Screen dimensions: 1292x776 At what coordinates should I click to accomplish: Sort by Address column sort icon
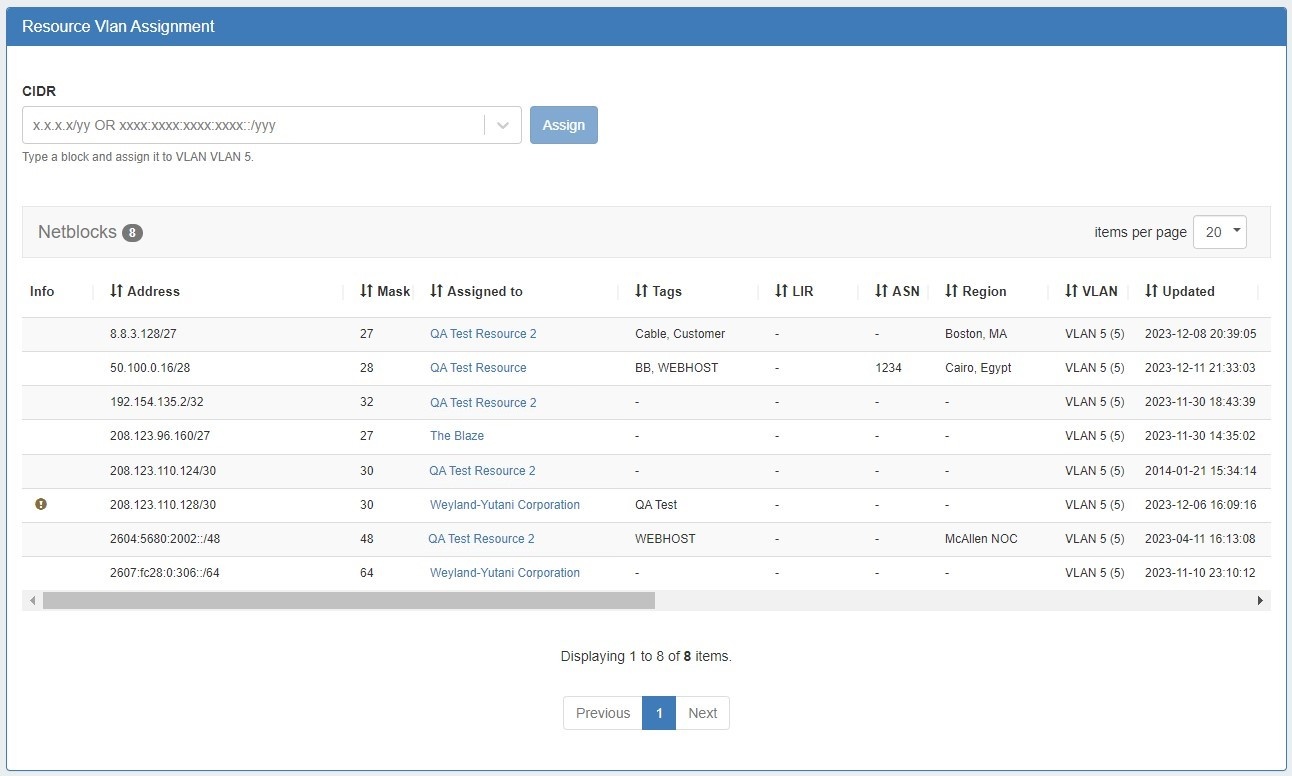(116, 291)
